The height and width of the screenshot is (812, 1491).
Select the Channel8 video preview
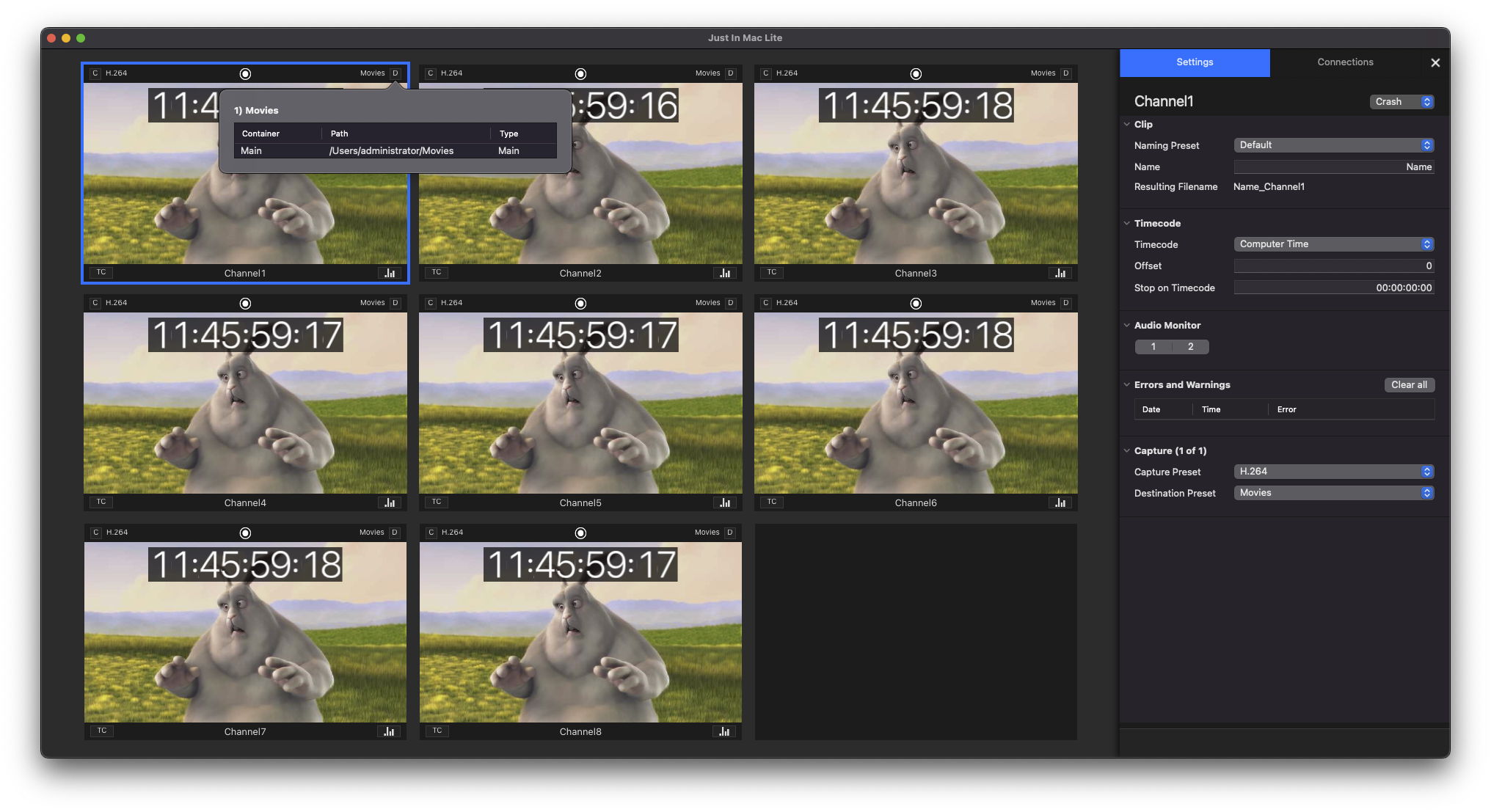580,632
